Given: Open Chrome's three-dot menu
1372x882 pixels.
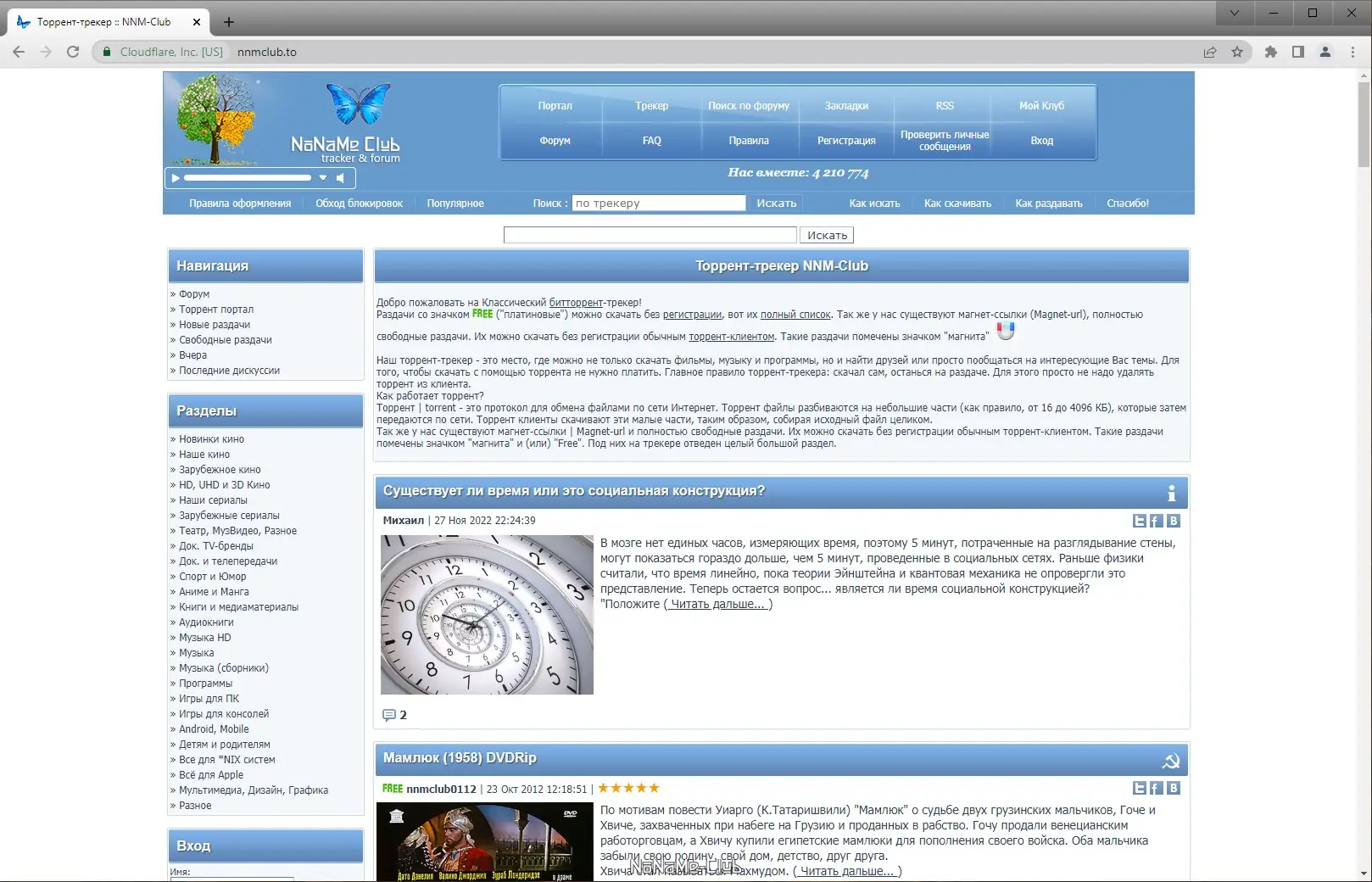Looking at the screenshot, I should pyautogui.click(x=1352, y=52).
